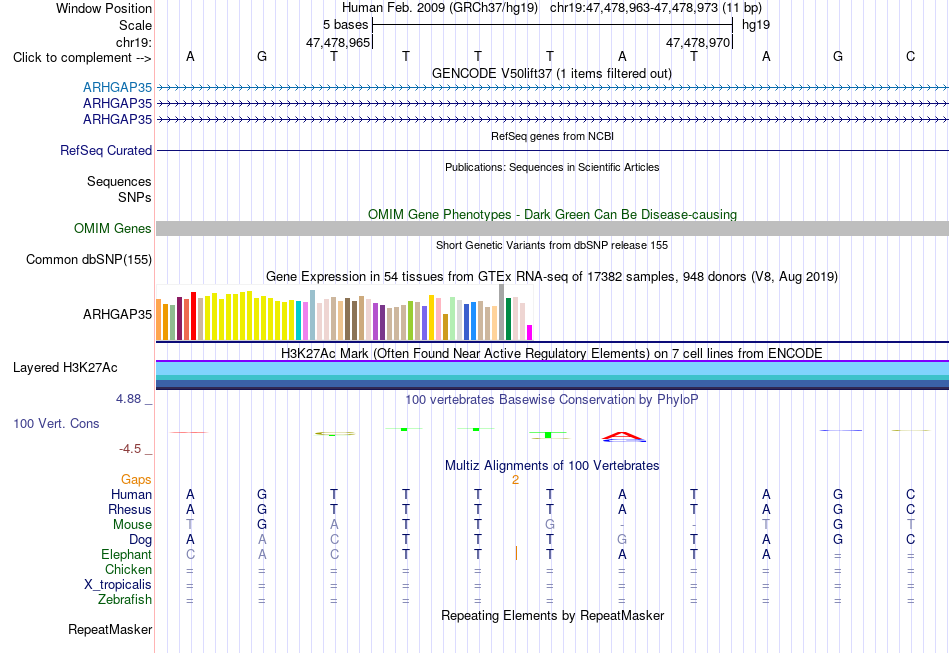Select the Chicken species label
The image size is (950, 653).
click(128, 569)
